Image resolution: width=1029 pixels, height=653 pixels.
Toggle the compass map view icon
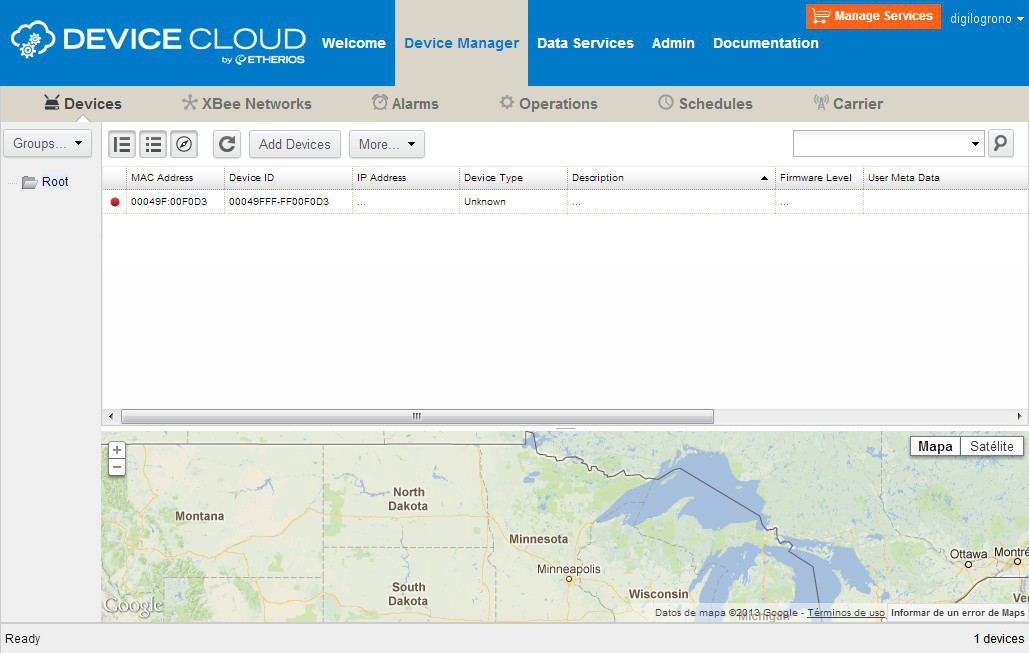click(x=184, y=144)
